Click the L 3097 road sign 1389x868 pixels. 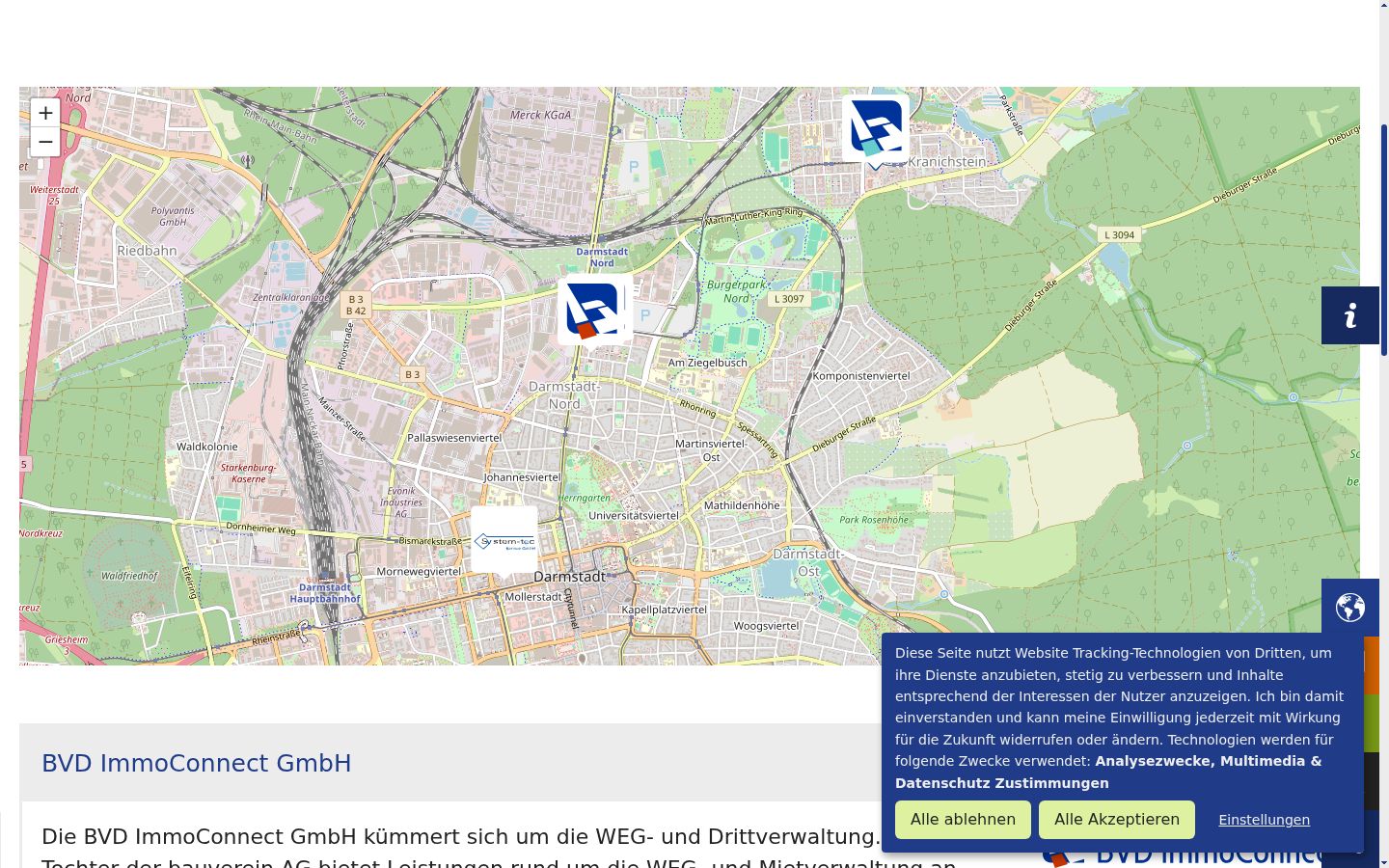(789, 299)
